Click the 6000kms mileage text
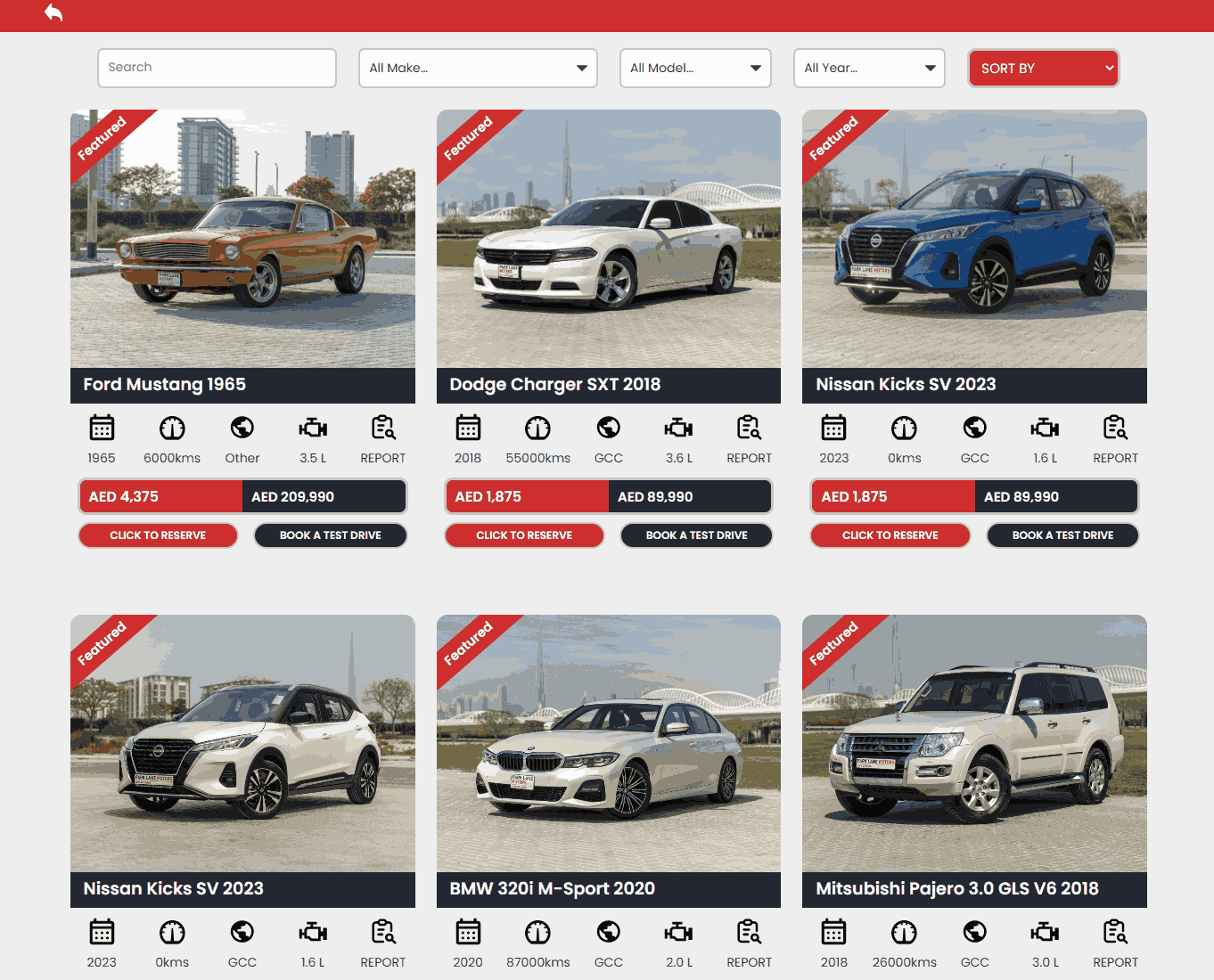 click(x=172, y=458)
